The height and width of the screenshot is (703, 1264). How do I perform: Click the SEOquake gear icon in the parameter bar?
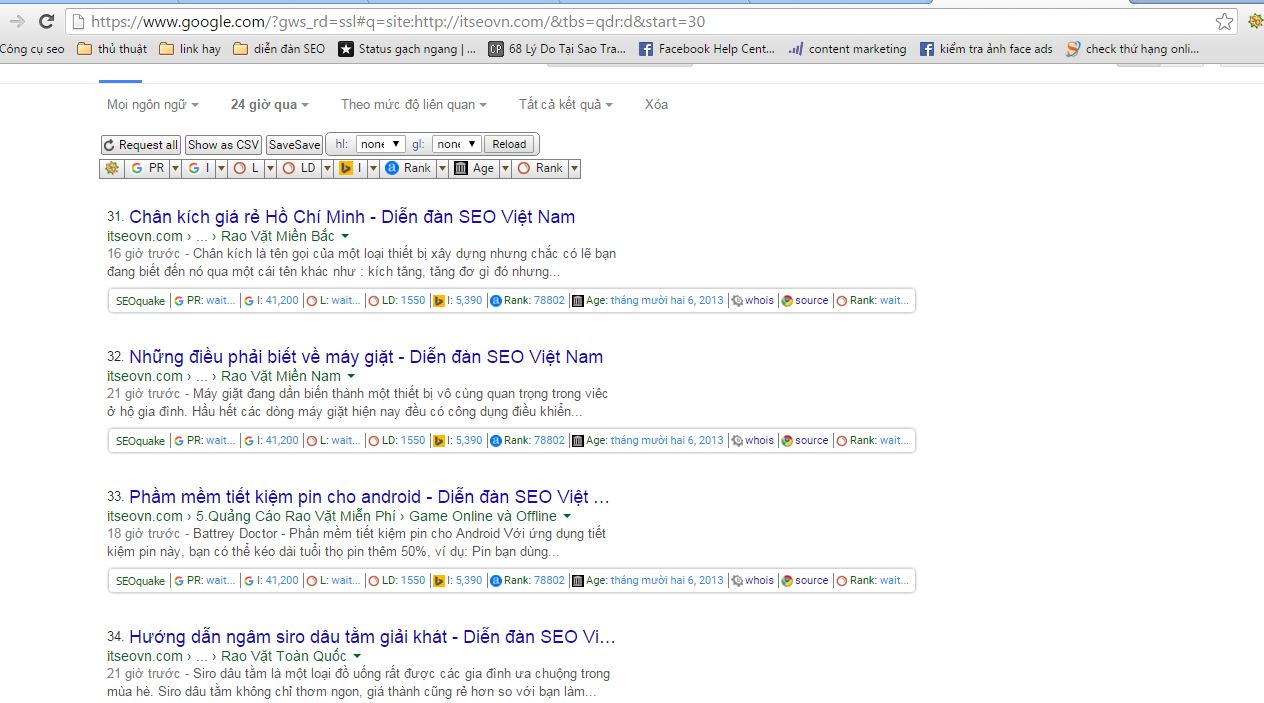(111, 168)
